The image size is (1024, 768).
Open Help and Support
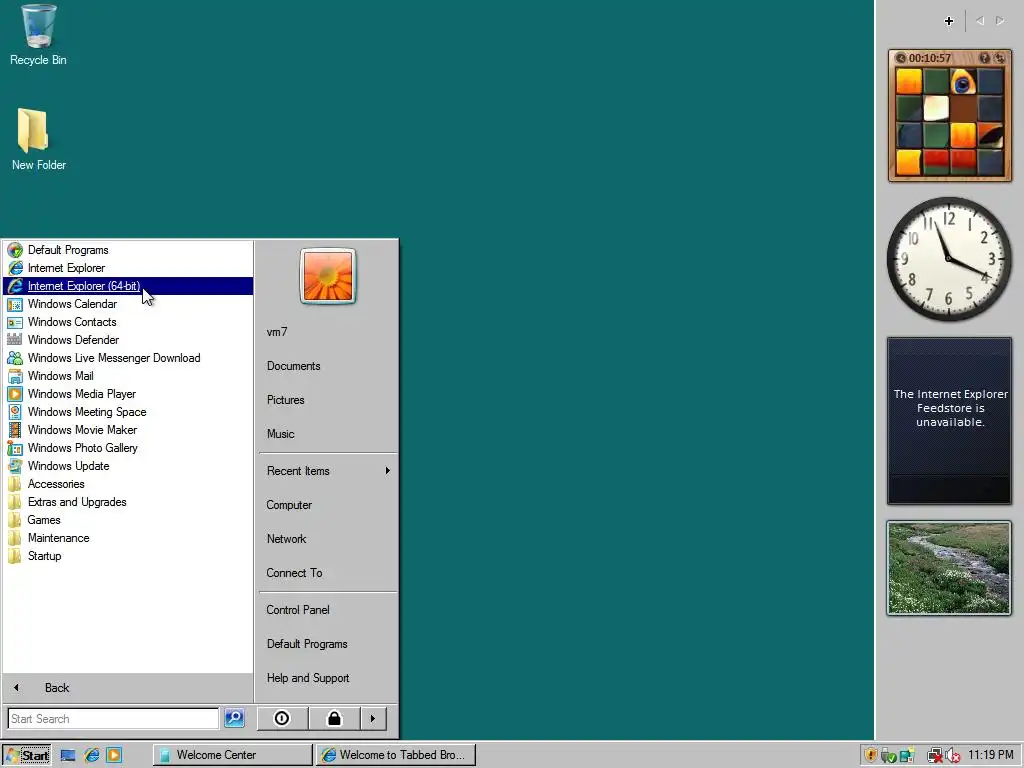pos(327,678)
